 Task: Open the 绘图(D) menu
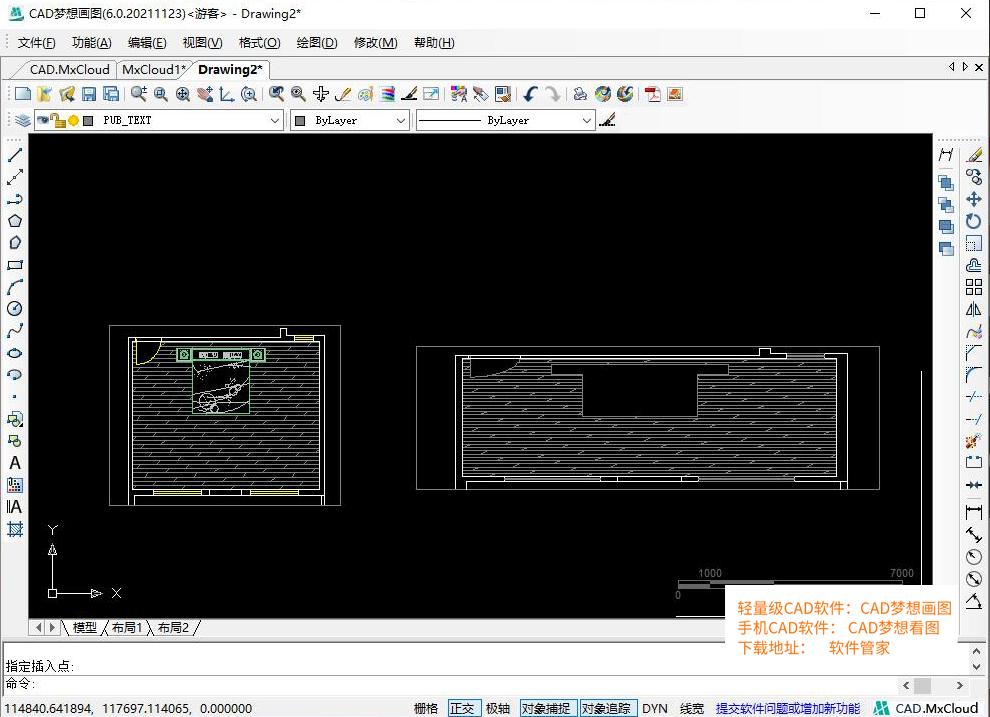coord(316,43)
